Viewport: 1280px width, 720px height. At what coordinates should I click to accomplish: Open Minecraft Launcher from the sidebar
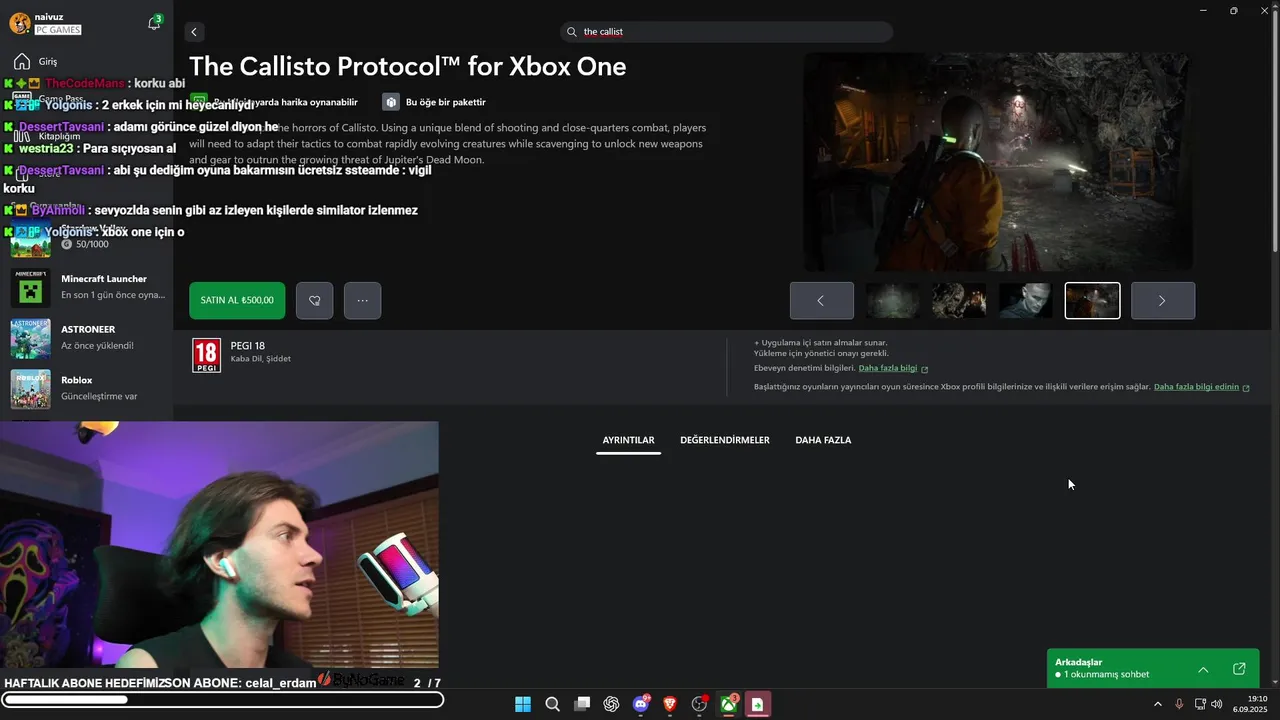[86, 288]
